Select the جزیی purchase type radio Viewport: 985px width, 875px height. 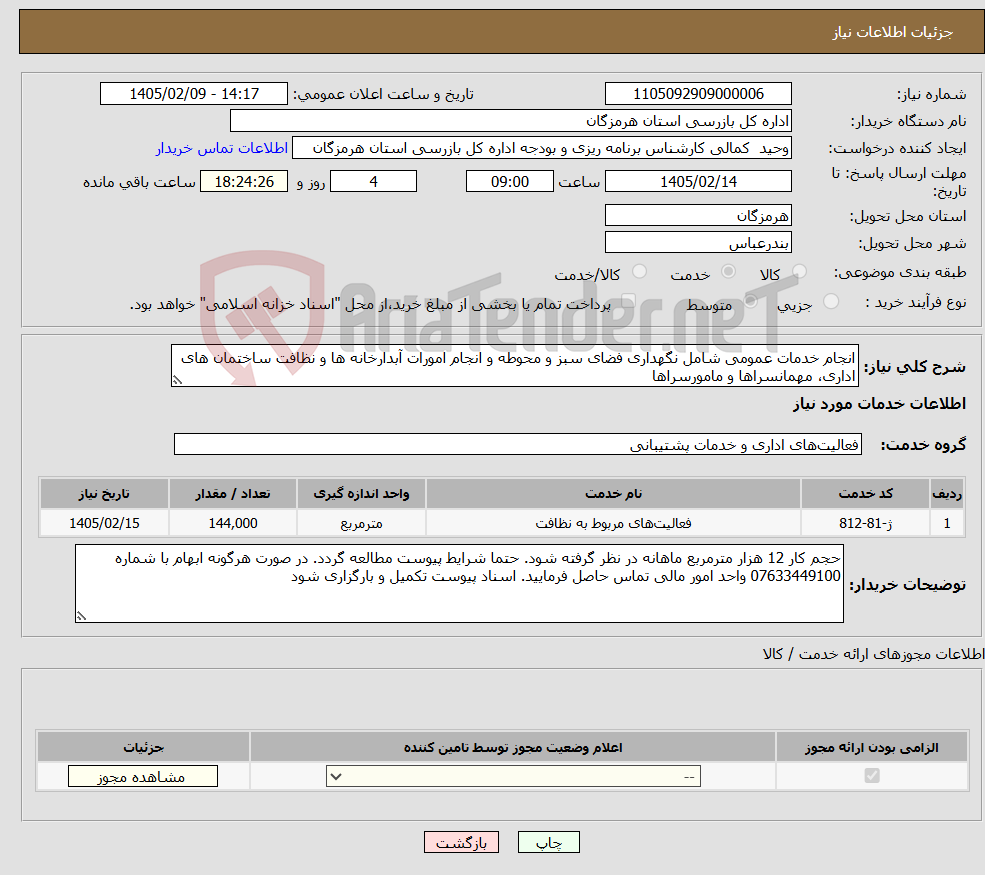coord(830,302)
